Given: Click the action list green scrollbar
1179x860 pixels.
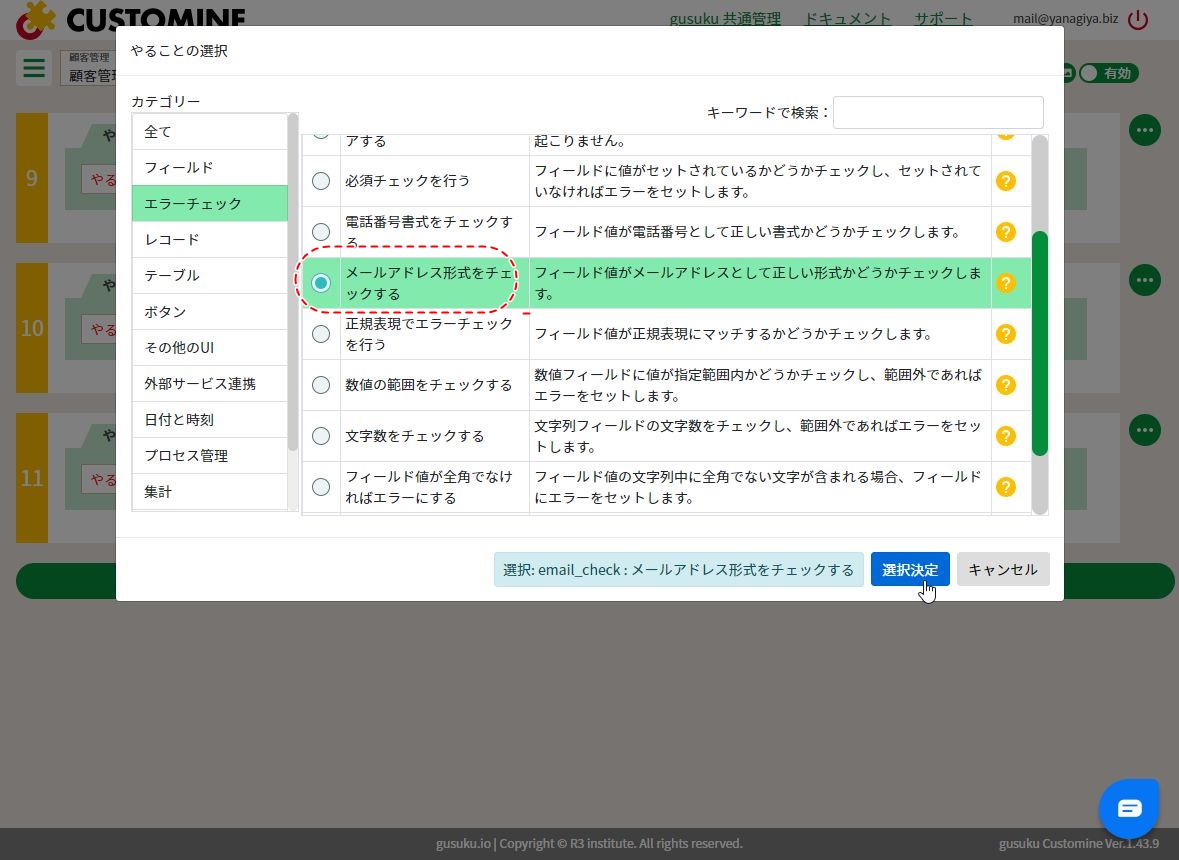Looking at the screenshot, I should tap(1040, 343).
